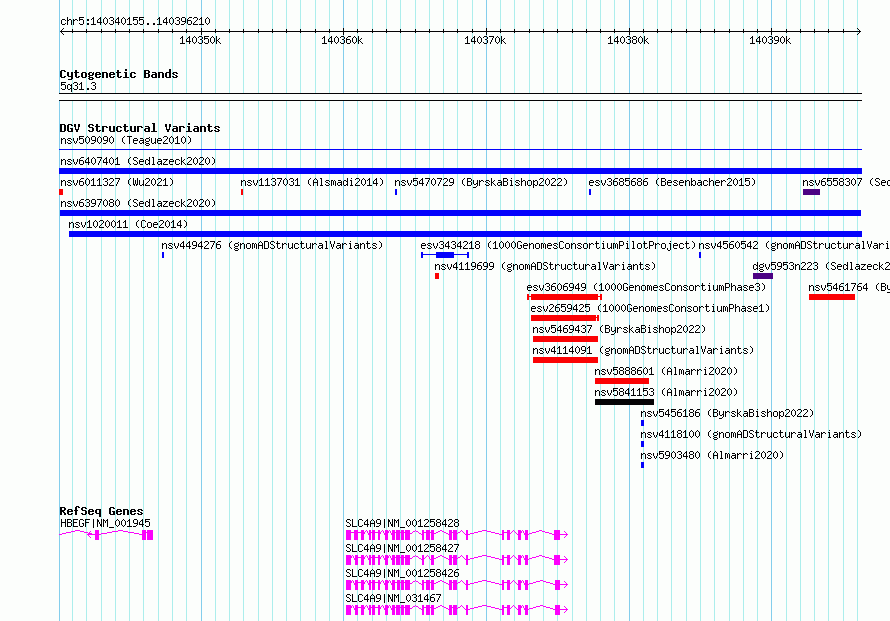This screenshot has width=890, height=621.
Task: Click esv3434218 (1000GenomesConsortiumPilotProject) label
Action: coord(558,245)
